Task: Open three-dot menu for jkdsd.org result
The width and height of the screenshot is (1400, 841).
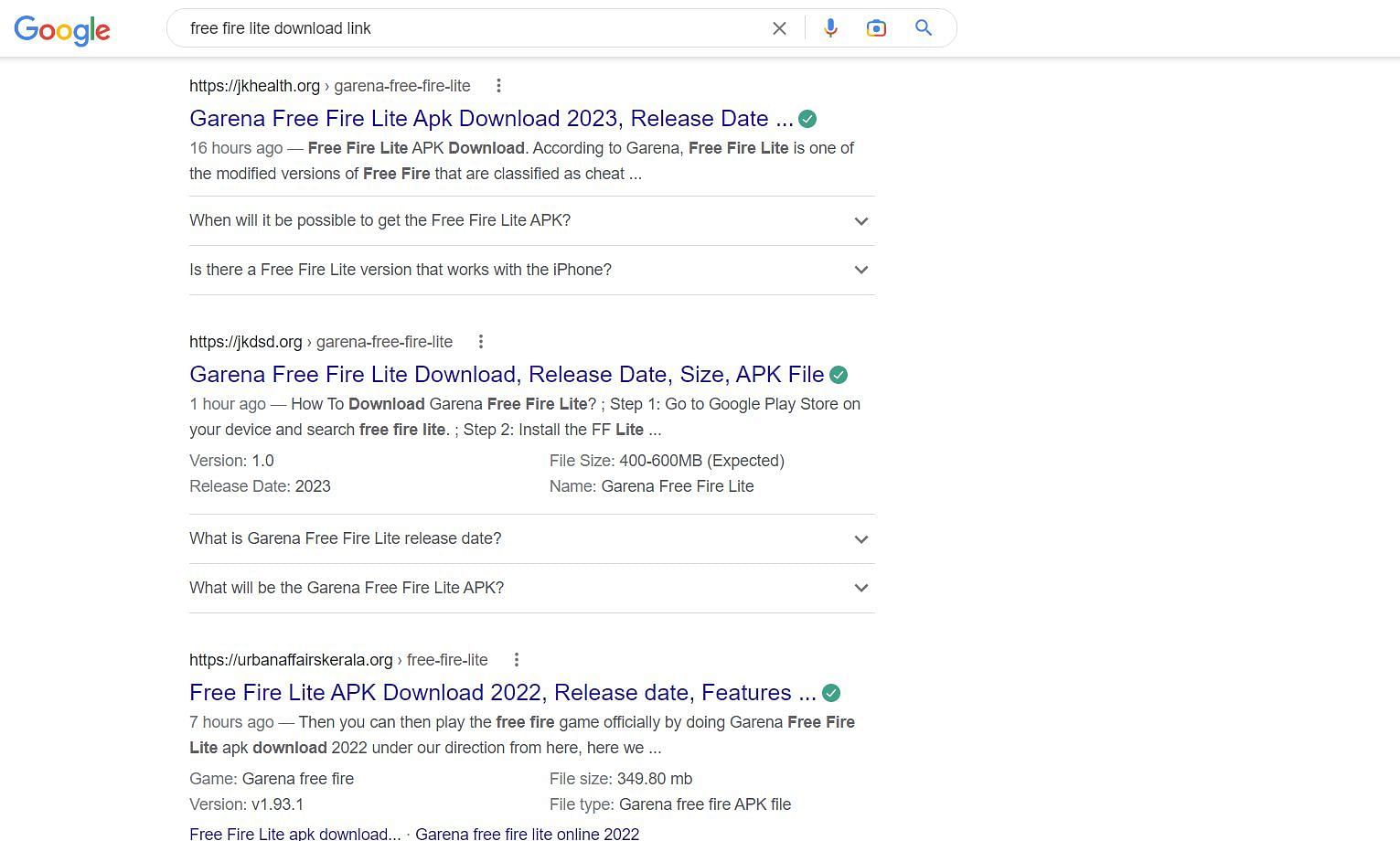Action: pos(481,342)
